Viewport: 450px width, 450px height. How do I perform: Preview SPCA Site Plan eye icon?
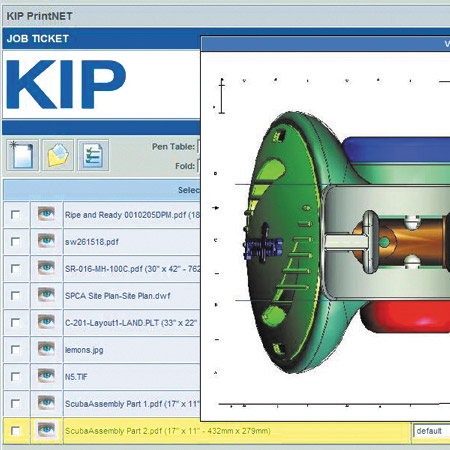click(x=46, y=295)
